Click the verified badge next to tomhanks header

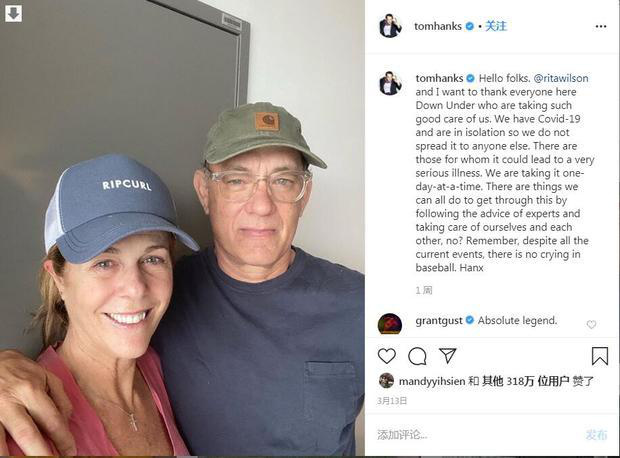[469, 26]
